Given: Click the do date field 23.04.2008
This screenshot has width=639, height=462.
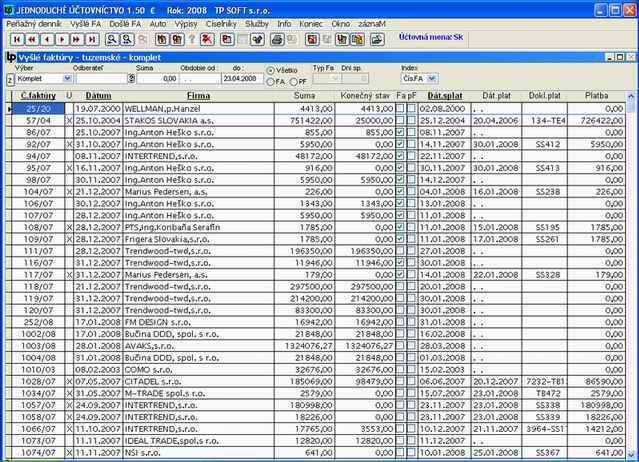Looking at the screenshot, I should (x=242, y=79).
